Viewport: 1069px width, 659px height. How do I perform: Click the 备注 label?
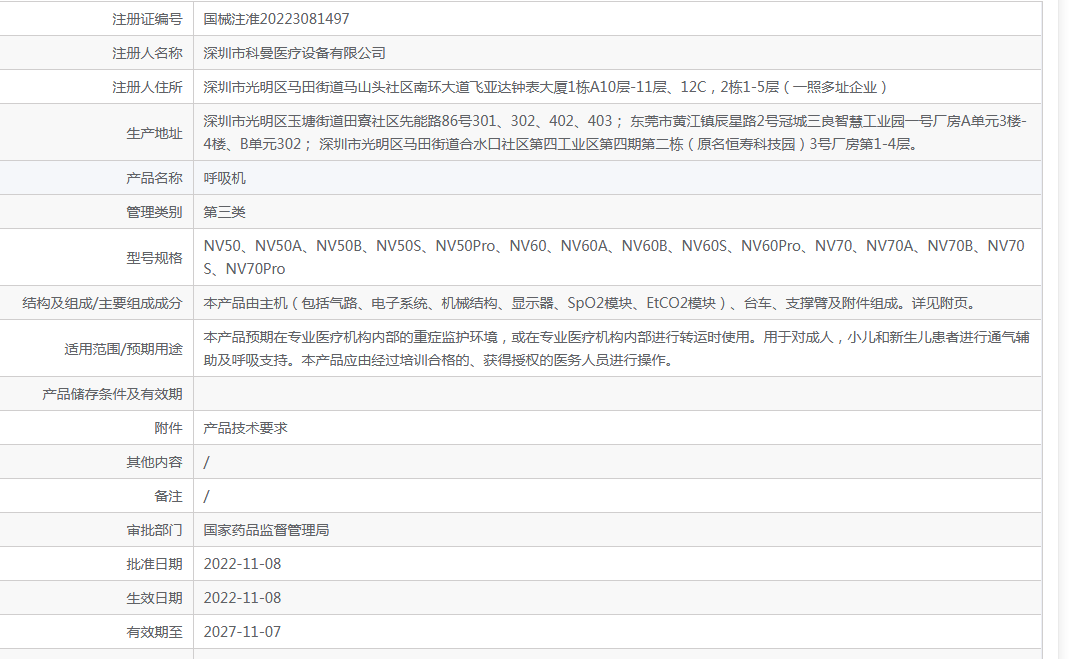(x=168, y=496)
